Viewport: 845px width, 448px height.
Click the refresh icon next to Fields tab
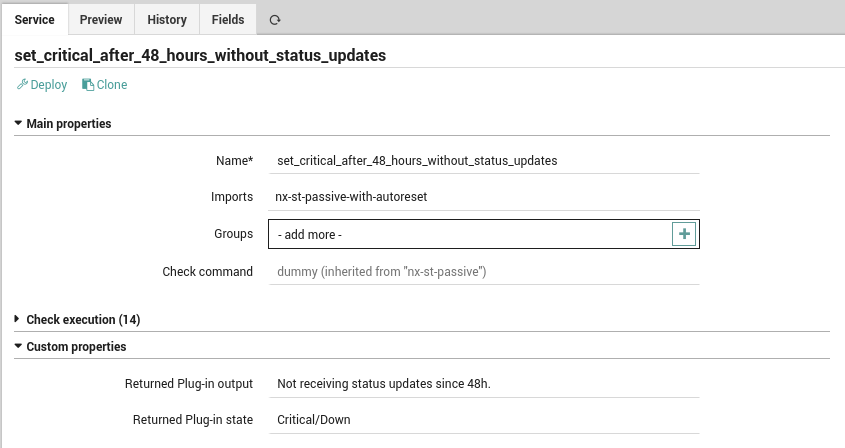pyautogui.click(x=275, y=20)
